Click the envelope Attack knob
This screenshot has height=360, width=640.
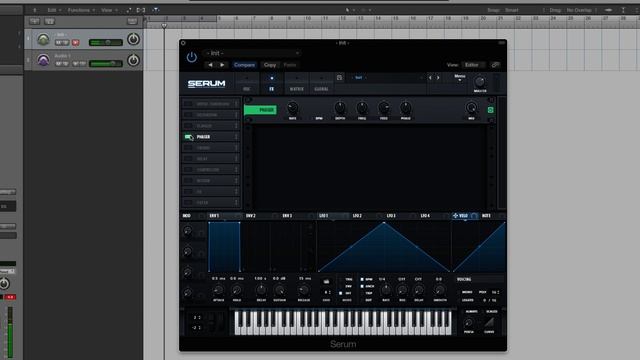[218, 290]
